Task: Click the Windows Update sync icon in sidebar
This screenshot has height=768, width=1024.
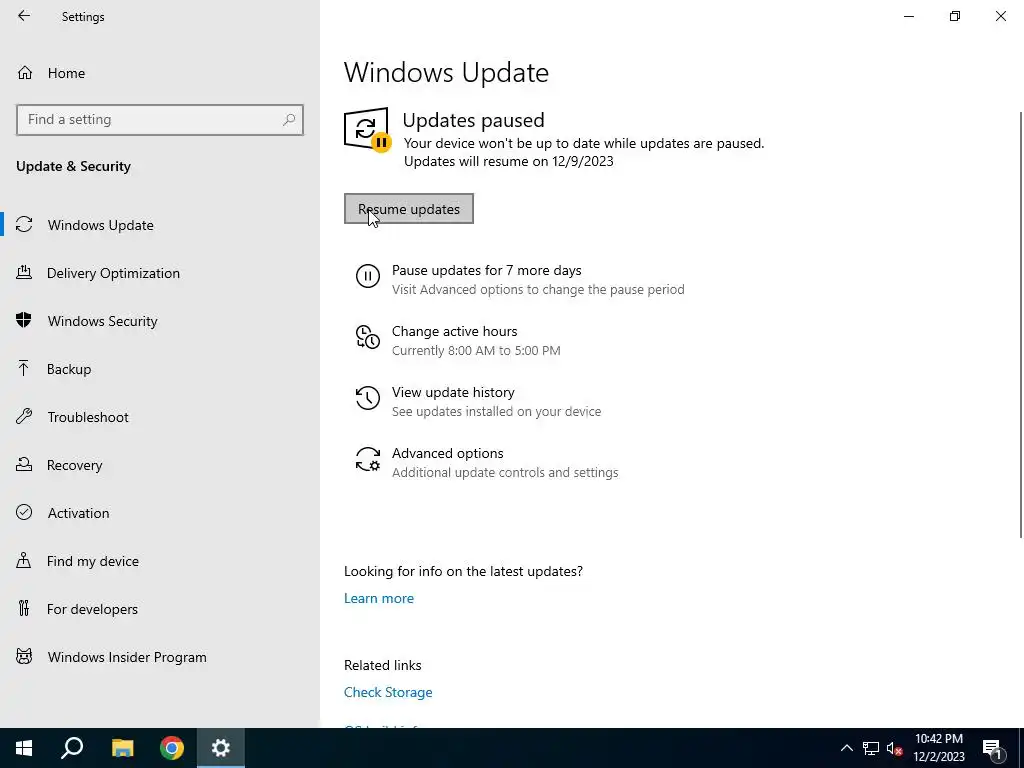Action: click(x=24, y=225)
